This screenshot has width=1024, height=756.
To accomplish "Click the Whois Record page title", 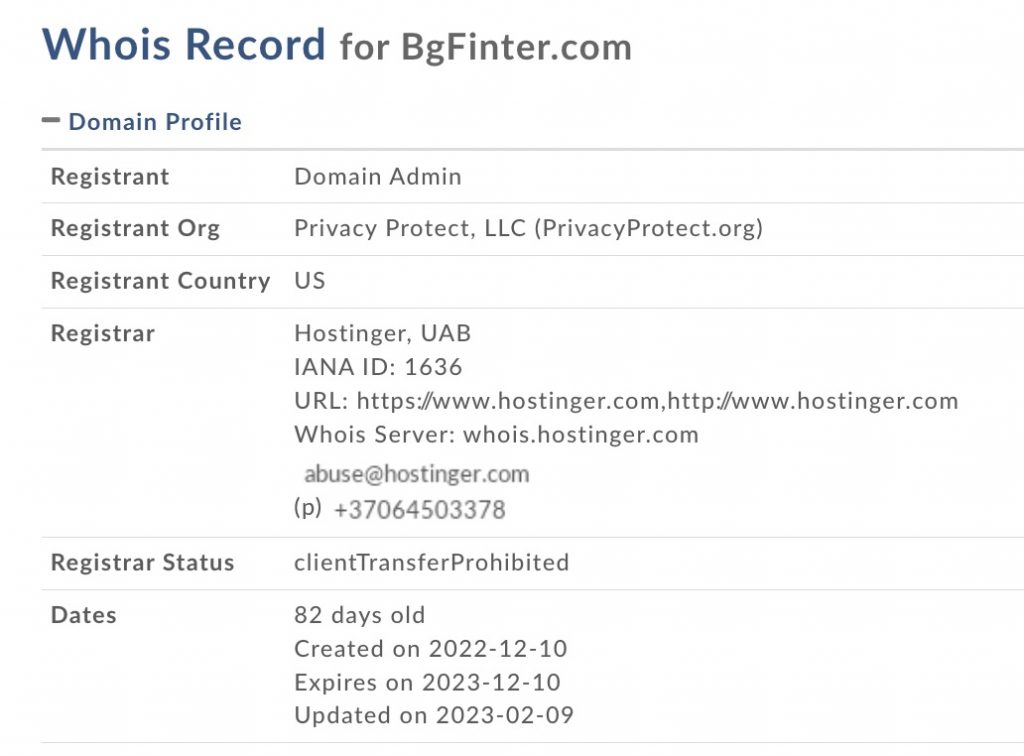I will pyautogui.click(x=184, y=45).
